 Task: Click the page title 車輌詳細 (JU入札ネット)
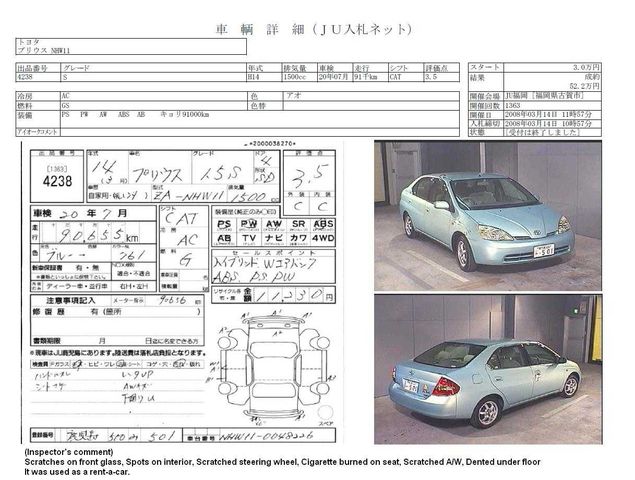click(x=313, y=30)
